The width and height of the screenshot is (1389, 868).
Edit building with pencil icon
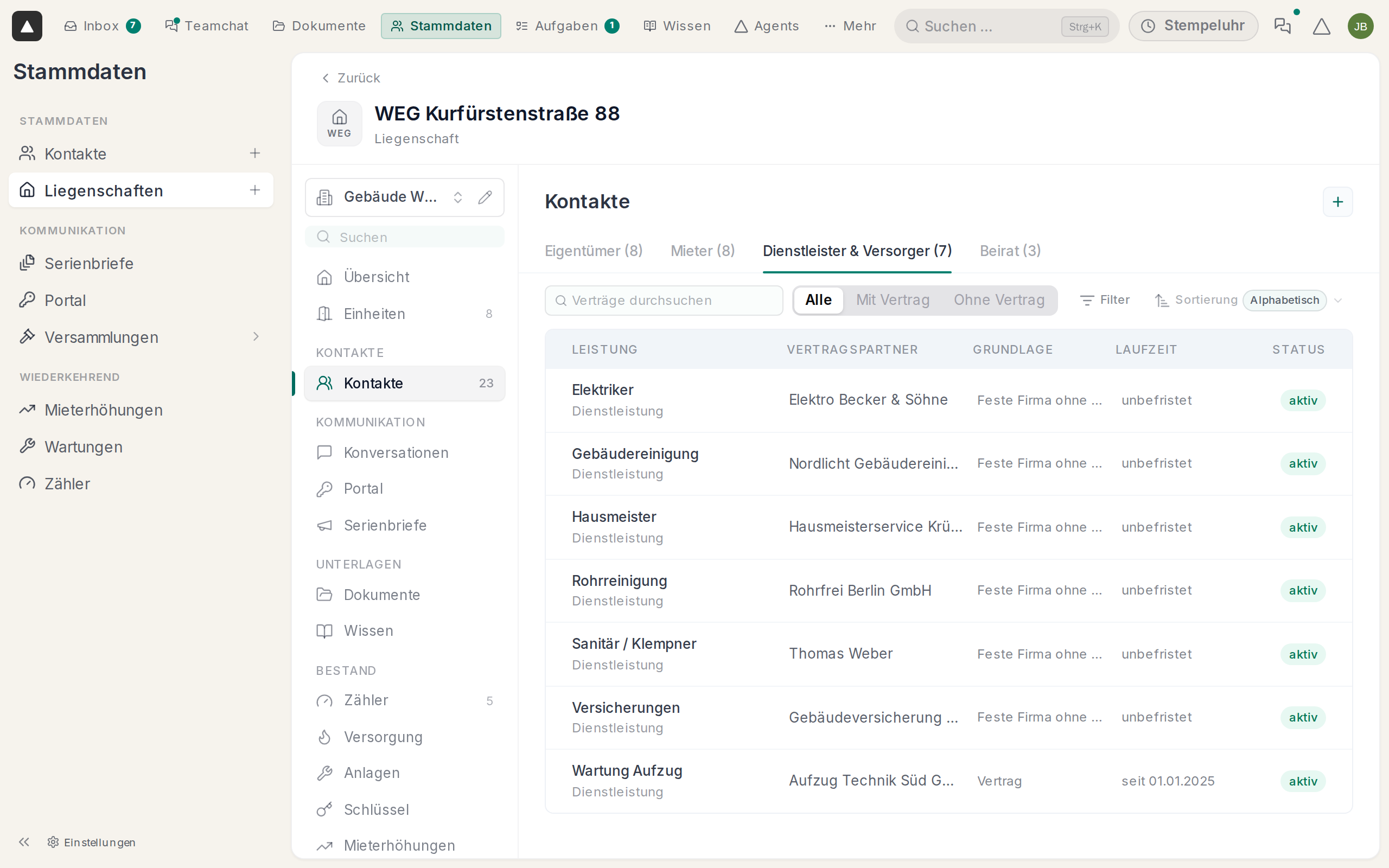[485, 197]
